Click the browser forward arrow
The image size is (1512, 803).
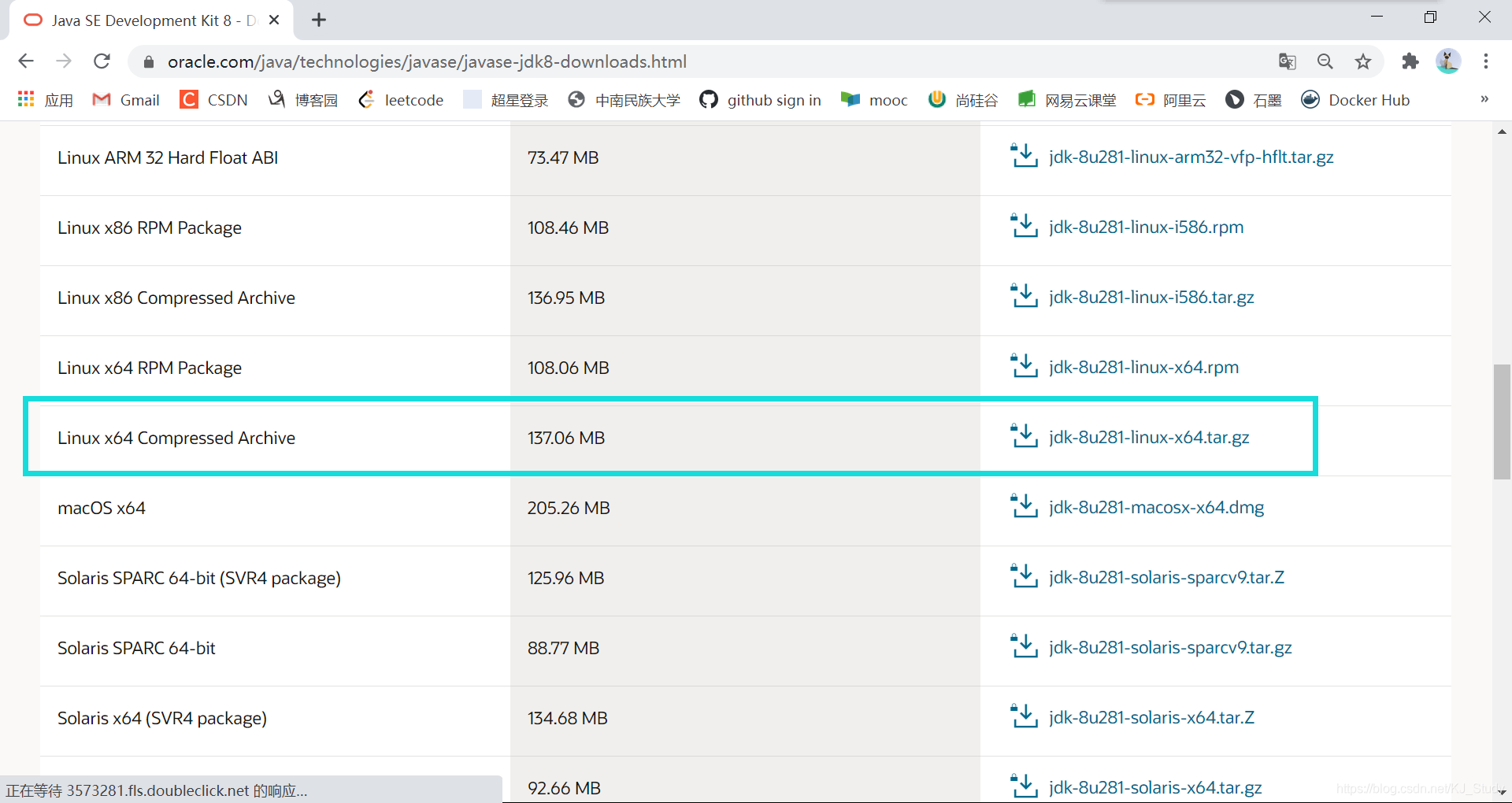(x=64, y=61)
